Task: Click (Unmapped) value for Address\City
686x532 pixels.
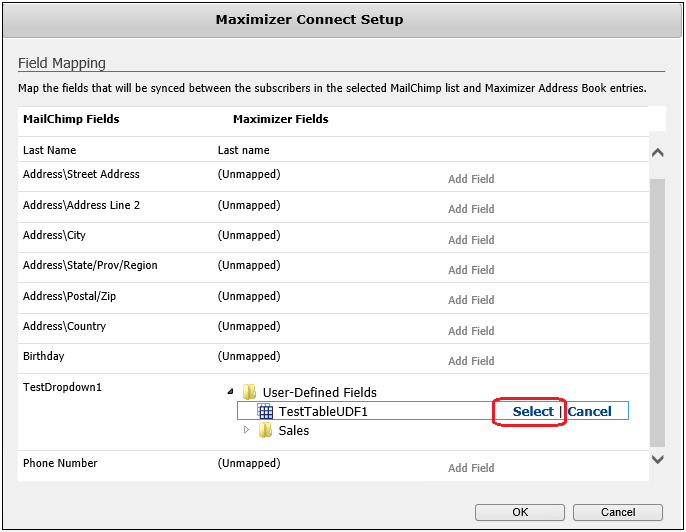Action: click(249, 235)
